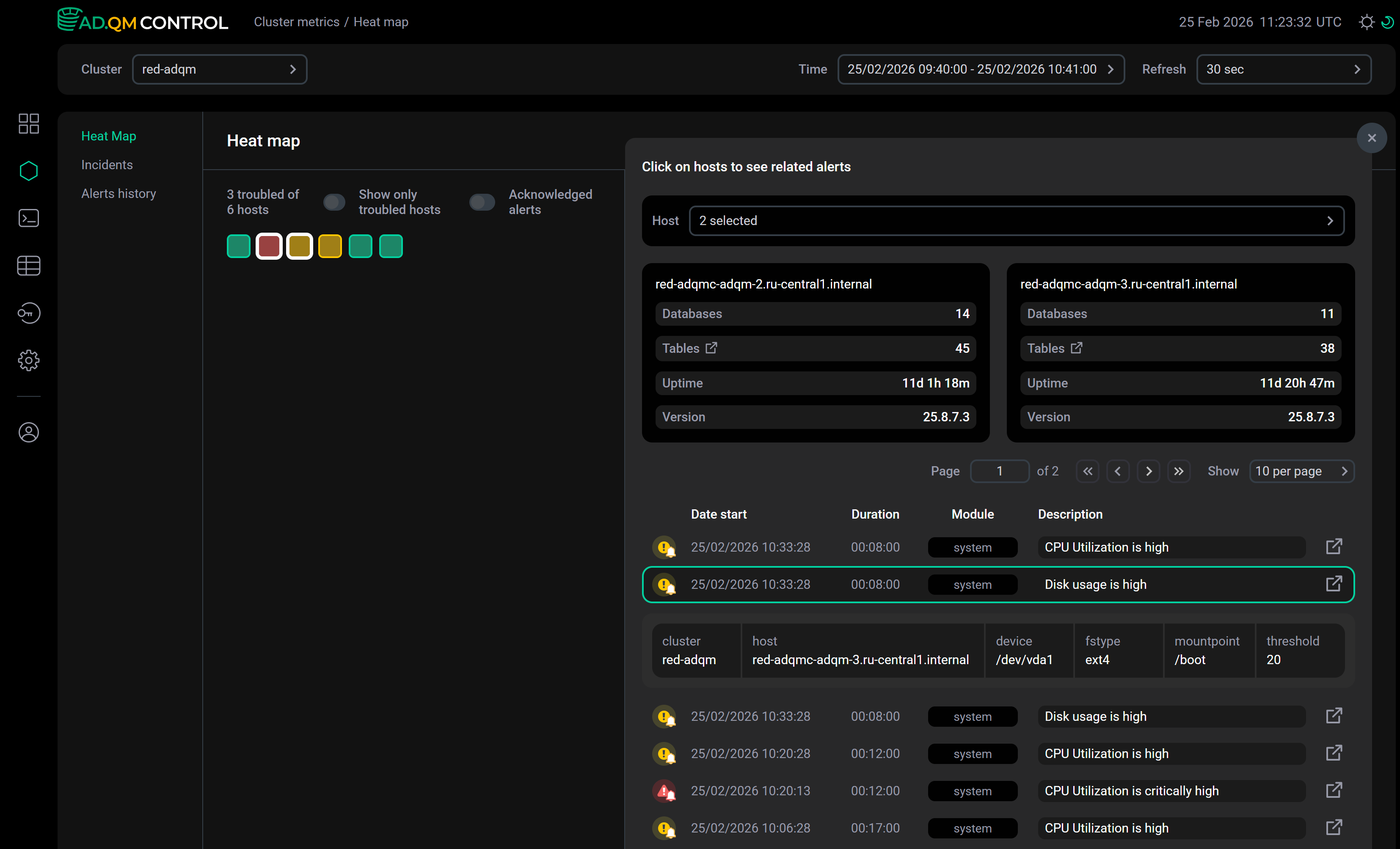Select first green host tile
Viewport: 1400px width, 849px height.
[239, 246]
